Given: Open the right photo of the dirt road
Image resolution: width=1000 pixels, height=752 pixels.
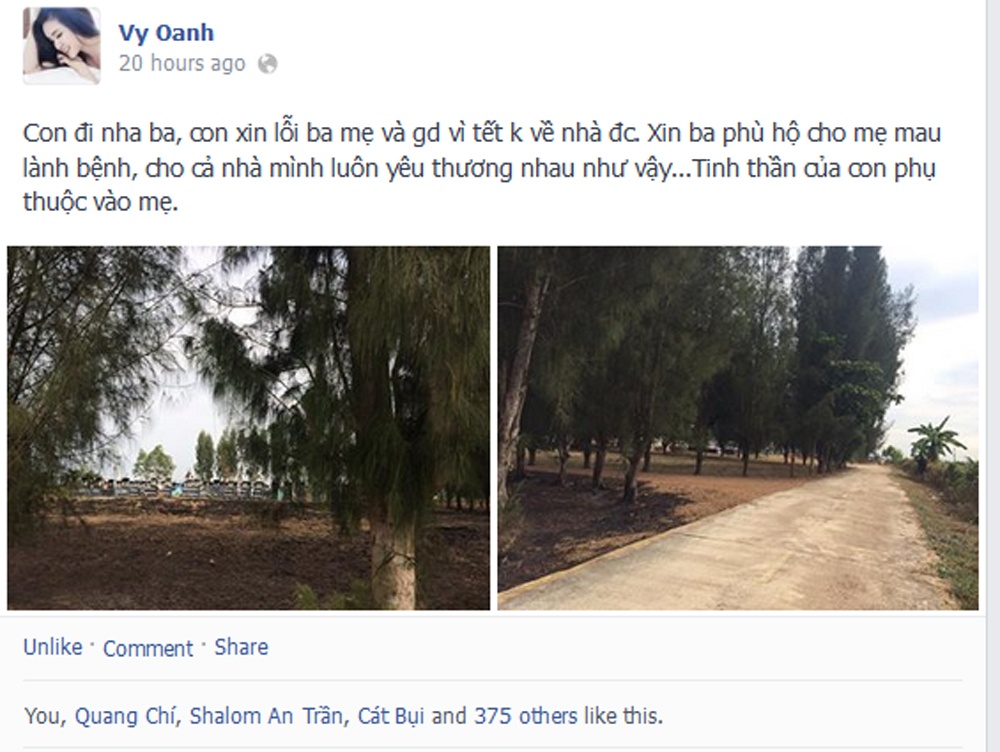Looking at the screenshot, I should (x=738, y=428).
